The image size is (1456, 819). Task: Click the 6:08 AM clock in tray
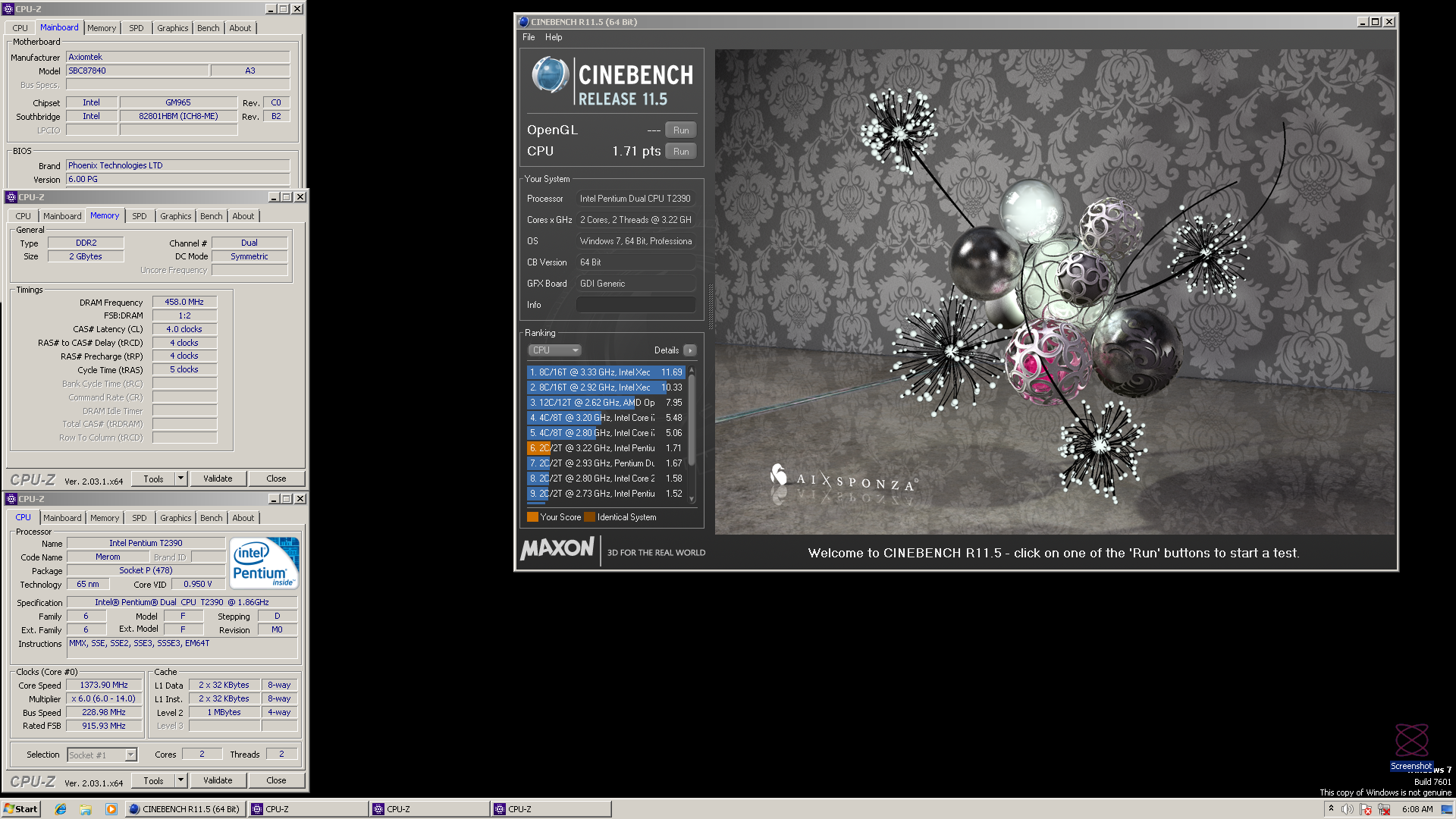coord(1417,809)
